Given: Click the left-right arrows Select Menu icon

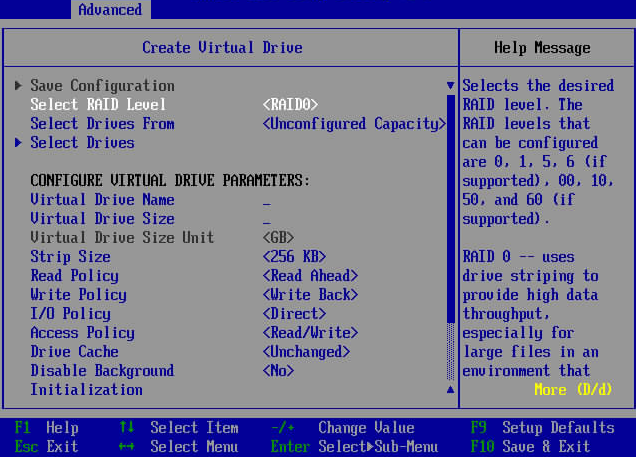Looking at the screenshot, I should point(127,447).
